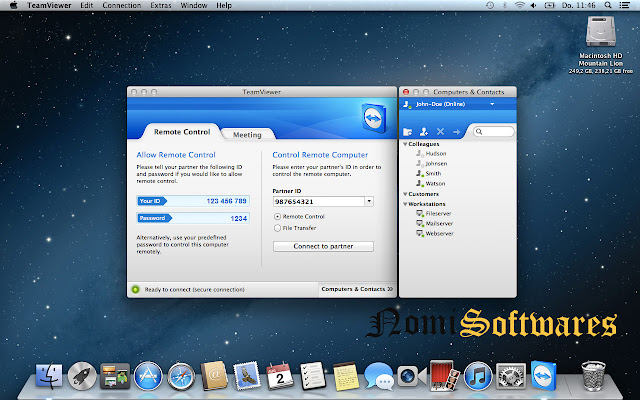Select Macintosh HD drive on desktop

point(601,32)
